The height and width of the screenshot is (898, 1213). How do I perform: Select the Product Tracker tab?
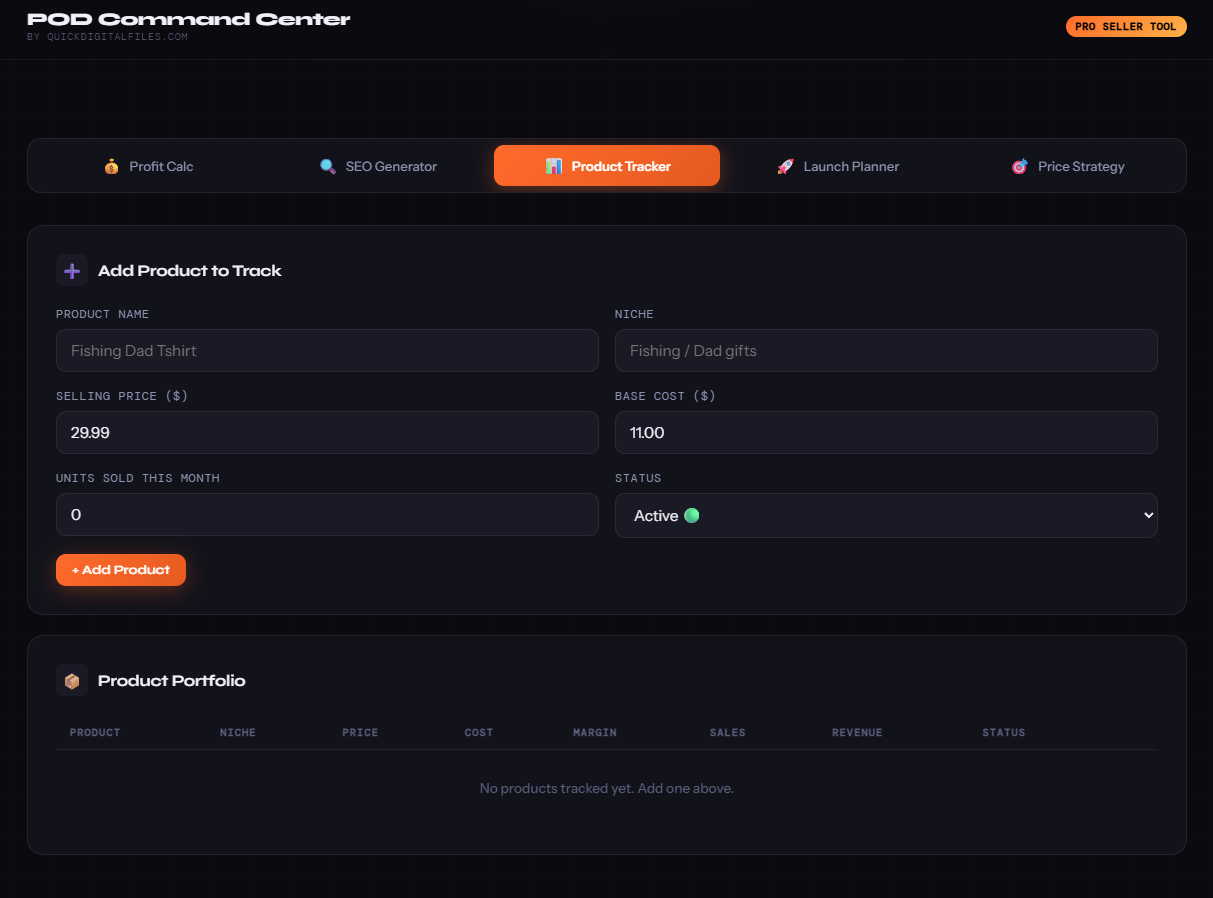(x=607, y=166)
